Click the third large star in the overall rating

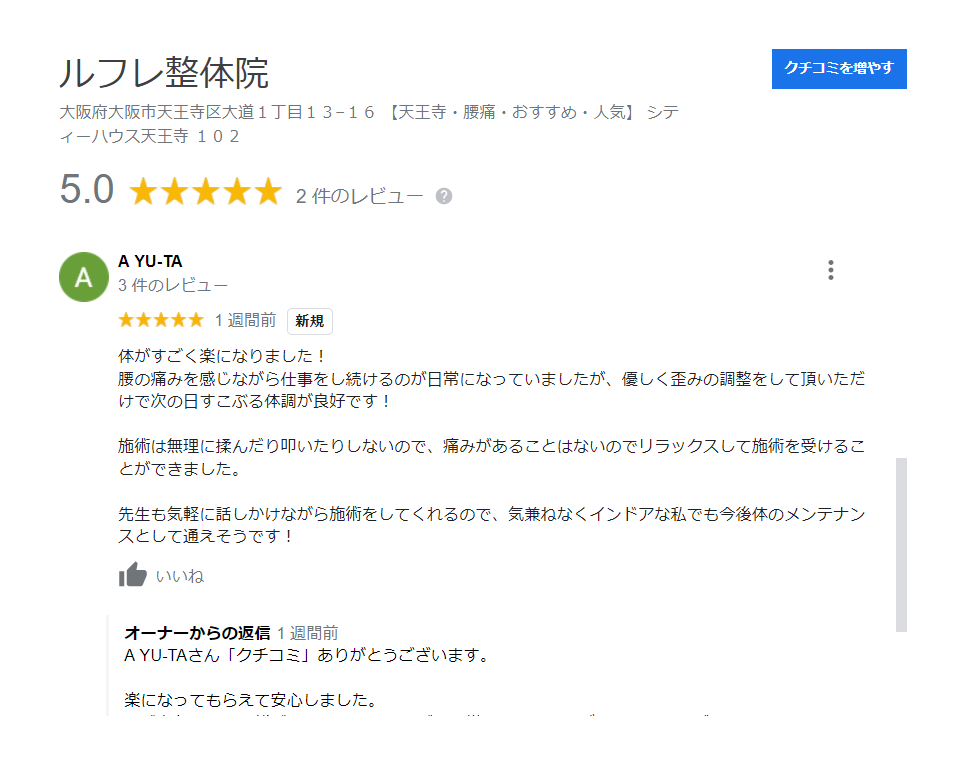coord(206,191)
